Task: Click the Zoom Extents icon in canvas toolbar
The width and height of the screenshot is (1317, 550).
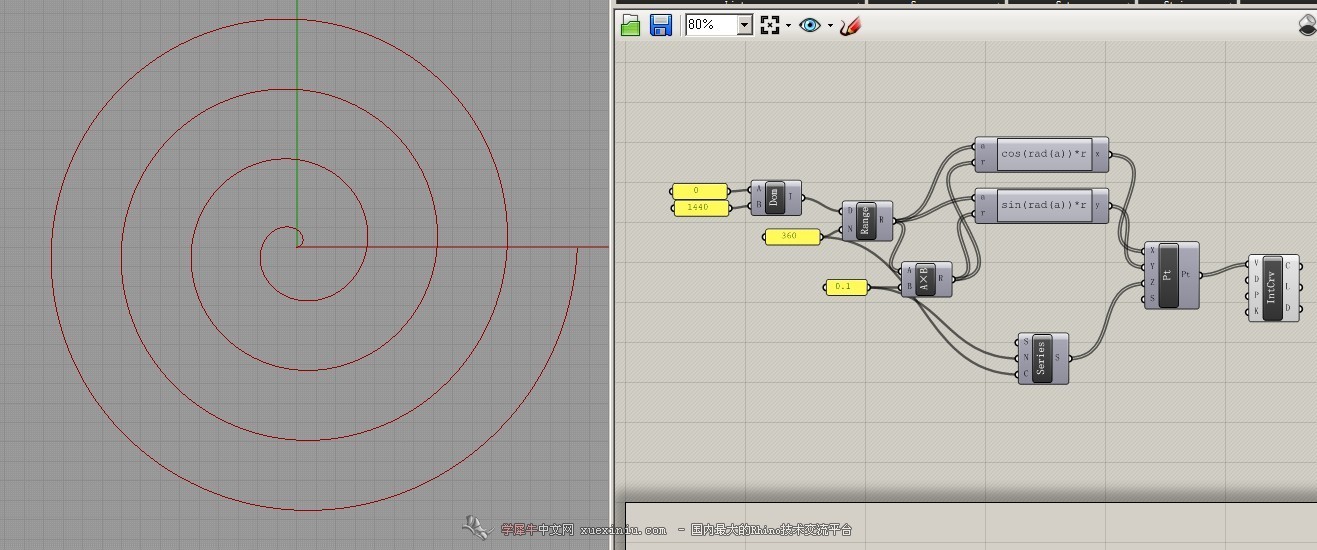Action: pyautogui.click(x=769, y=25)
